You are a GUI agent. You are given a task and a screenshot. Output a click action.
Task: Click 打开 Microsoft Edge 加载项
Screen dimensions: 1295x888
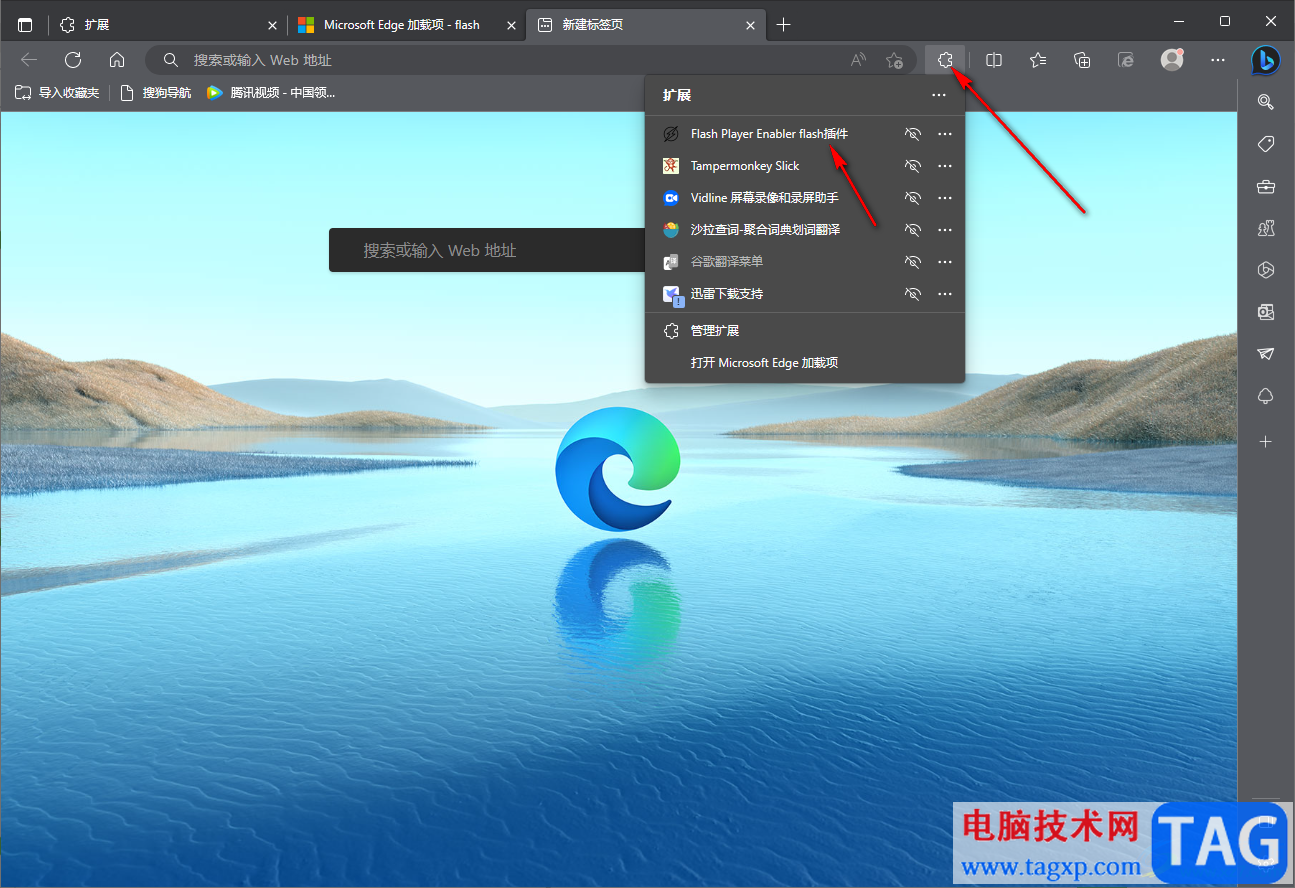click(x=805, y=363)
